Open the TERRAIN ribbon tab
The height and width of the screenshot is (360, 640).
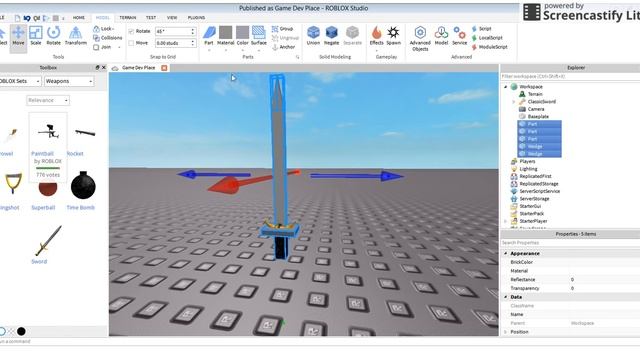(x=128, y=18)
